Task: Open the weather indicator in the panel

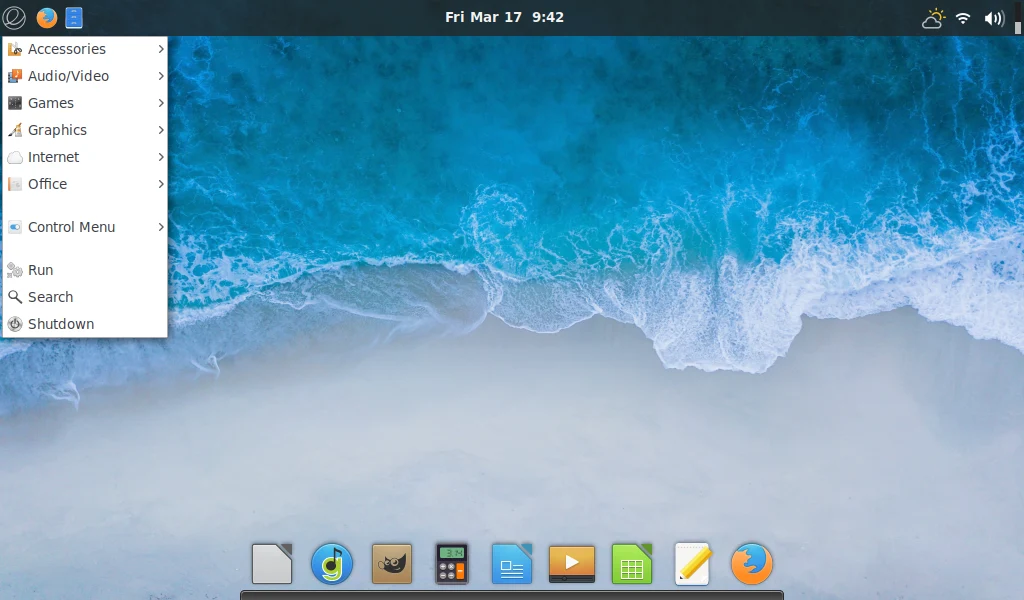Action: tap(932, 17)
